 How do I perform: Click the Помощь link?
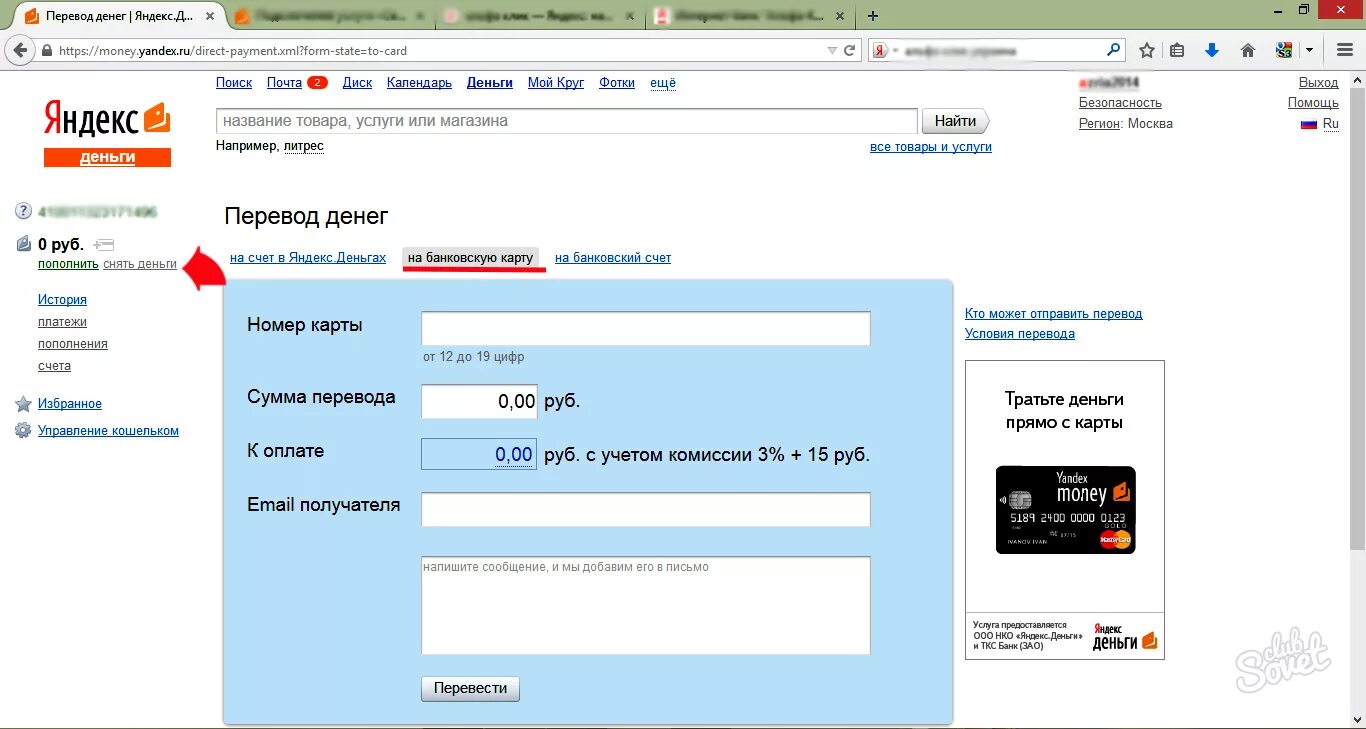(x=1313, y=103)
